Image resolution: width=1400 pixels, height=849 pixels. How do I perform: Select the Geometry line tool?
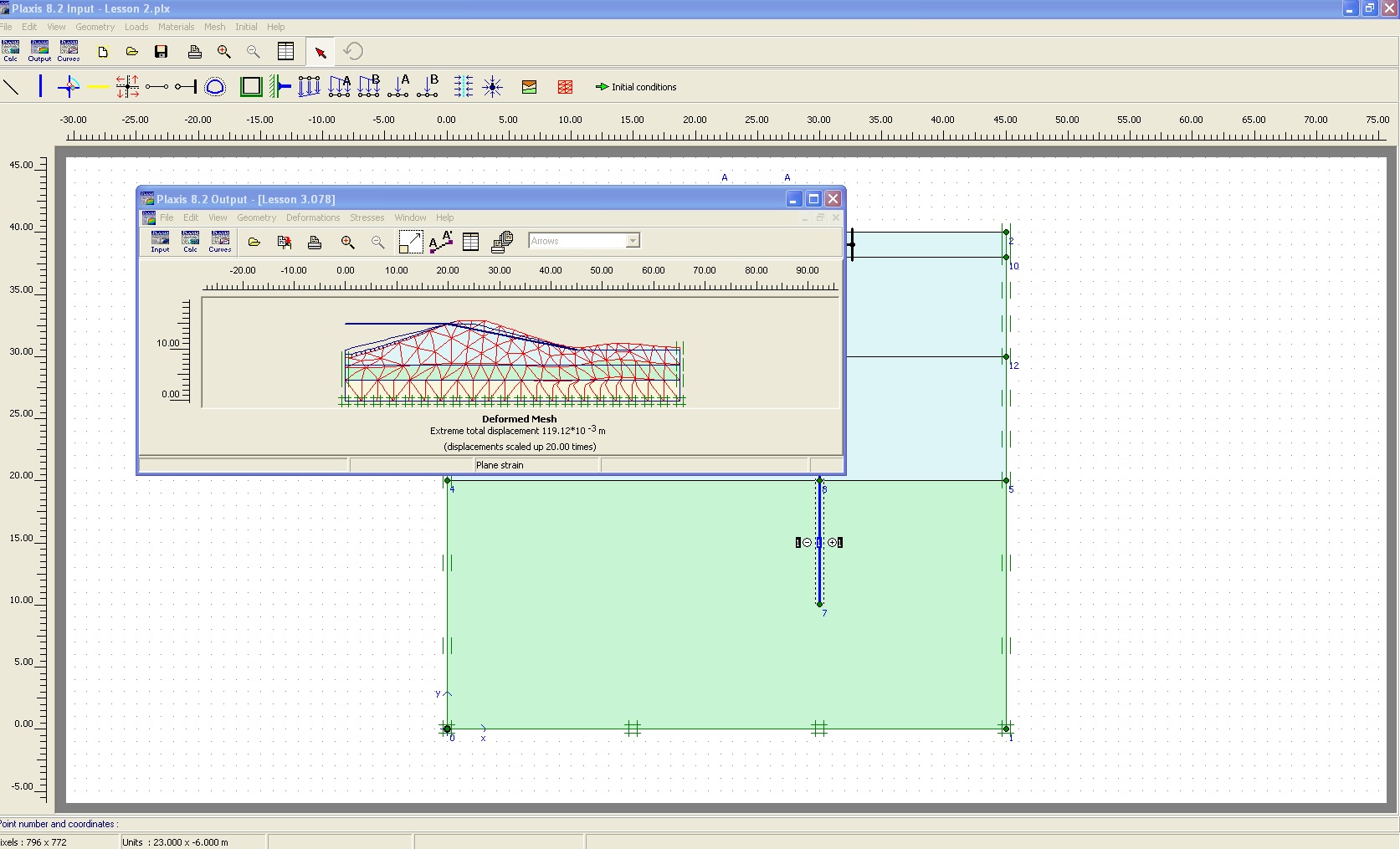coord(12,86)
